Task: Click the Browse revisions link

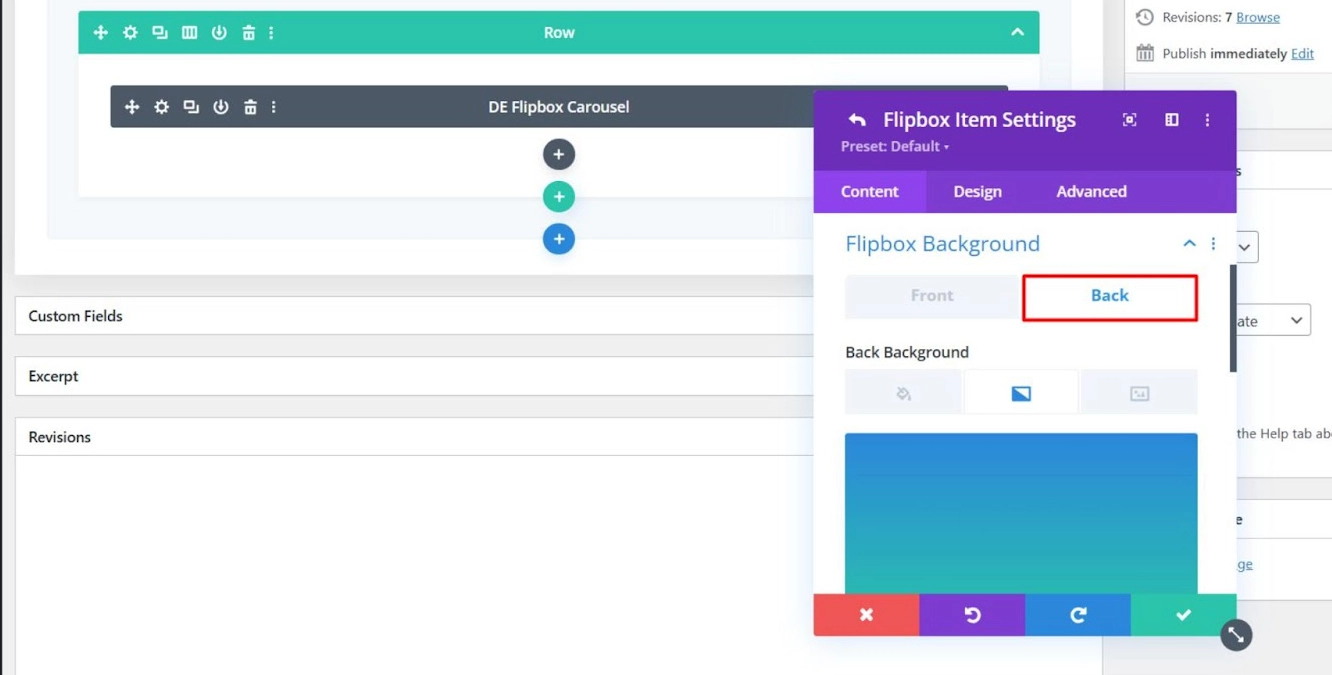Action: click(1258, 17)
